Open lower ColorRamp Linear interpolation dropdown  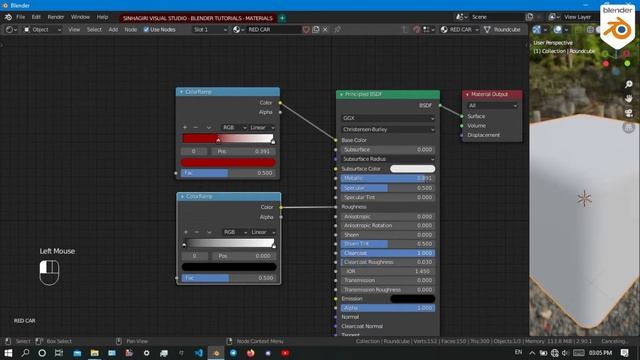click(263, 232)
